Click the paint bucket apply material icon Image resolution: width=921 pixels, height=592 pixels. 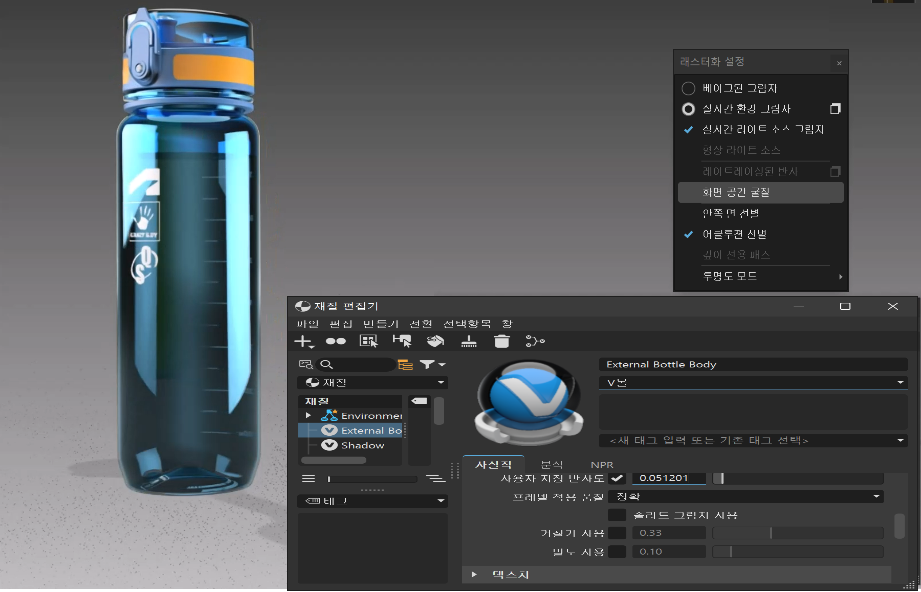pos(435,341)
